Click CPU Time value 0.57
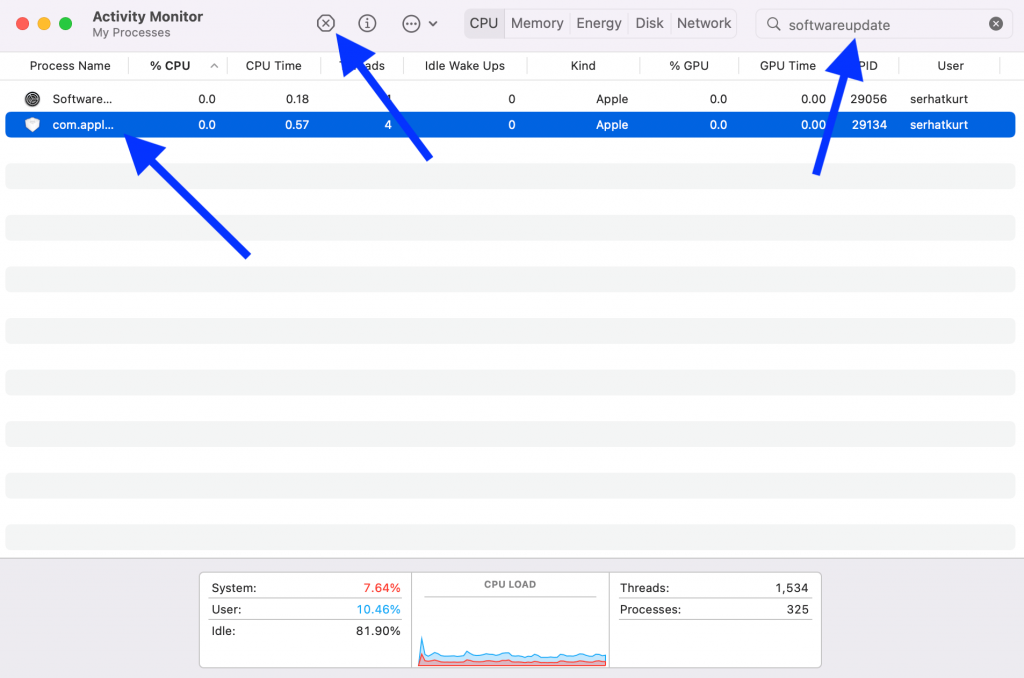The width and height of the screenshot is (1024, 678). tap(297, 125)
